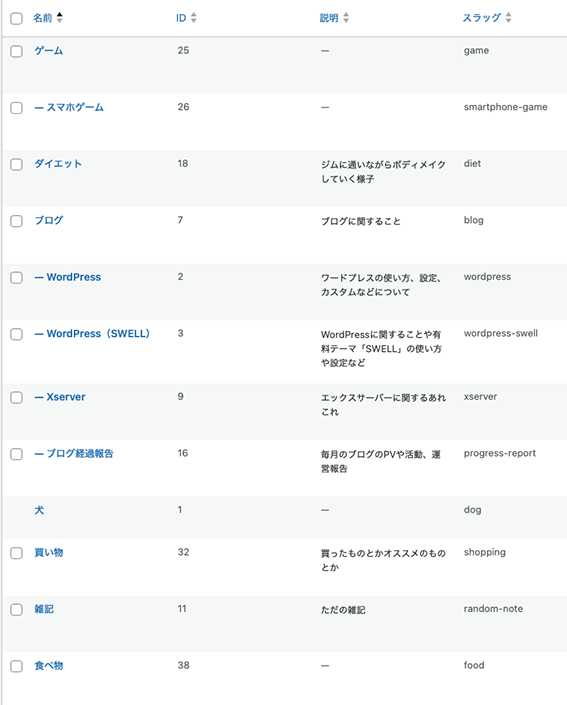Check the Xserver row checkbox
This screenshot has width=567, height=705.
pos(17,397)
